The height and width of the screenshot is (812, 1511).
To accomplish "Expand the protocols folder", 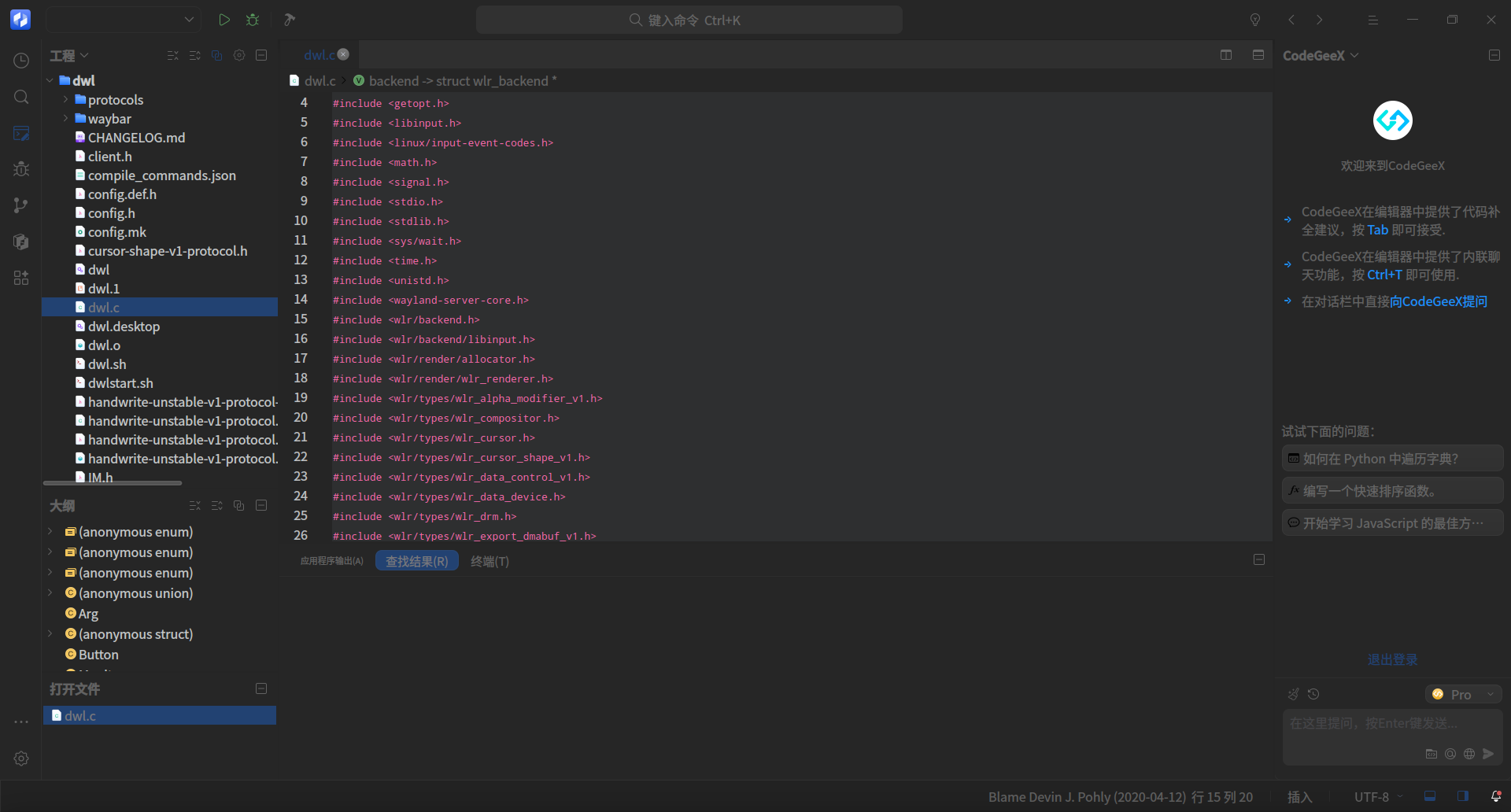I will 65,100.
